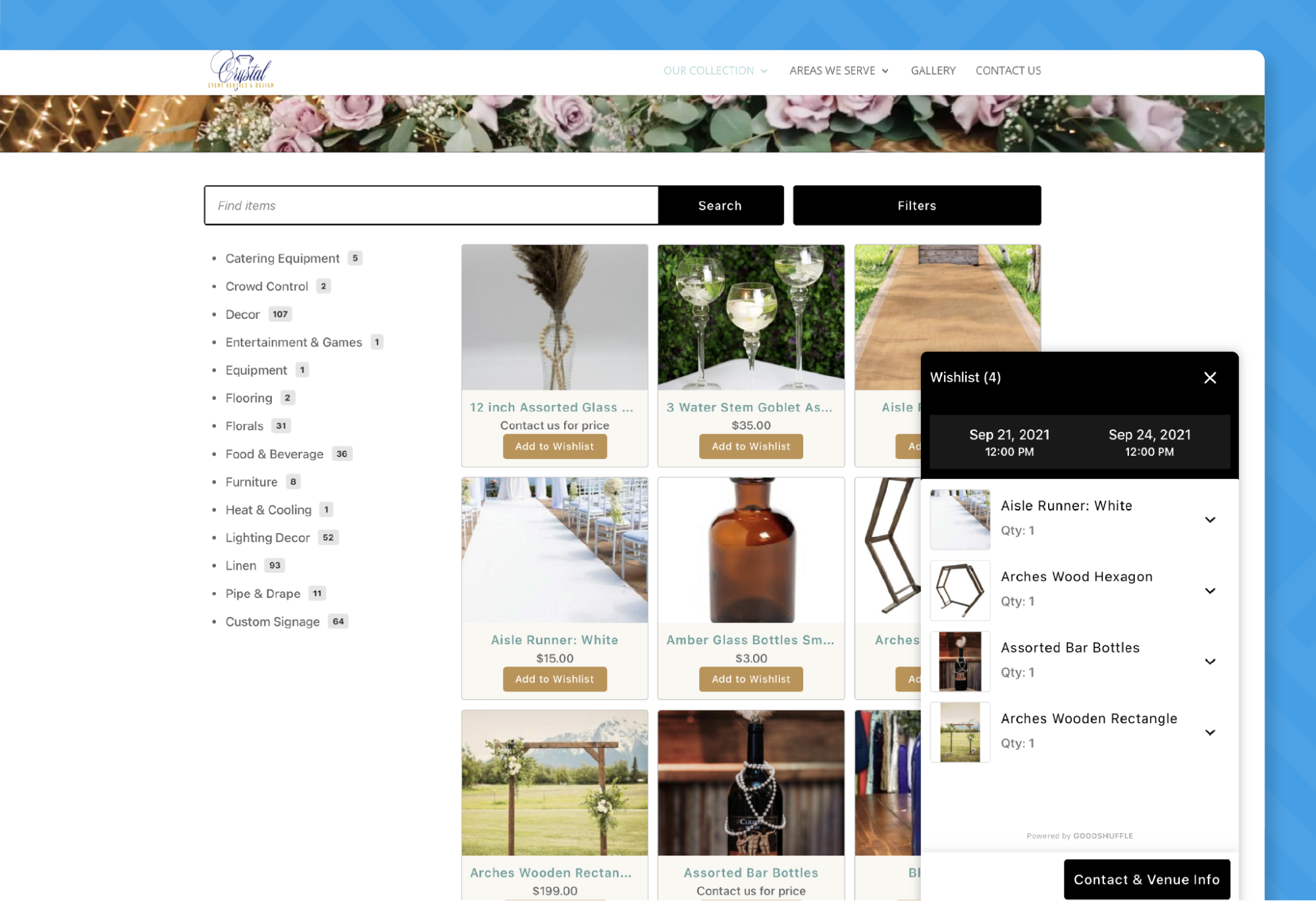Open the 12 inch Assorted Glass title link
This screenshot has height=901, width=1316.
tap(552, 408)
